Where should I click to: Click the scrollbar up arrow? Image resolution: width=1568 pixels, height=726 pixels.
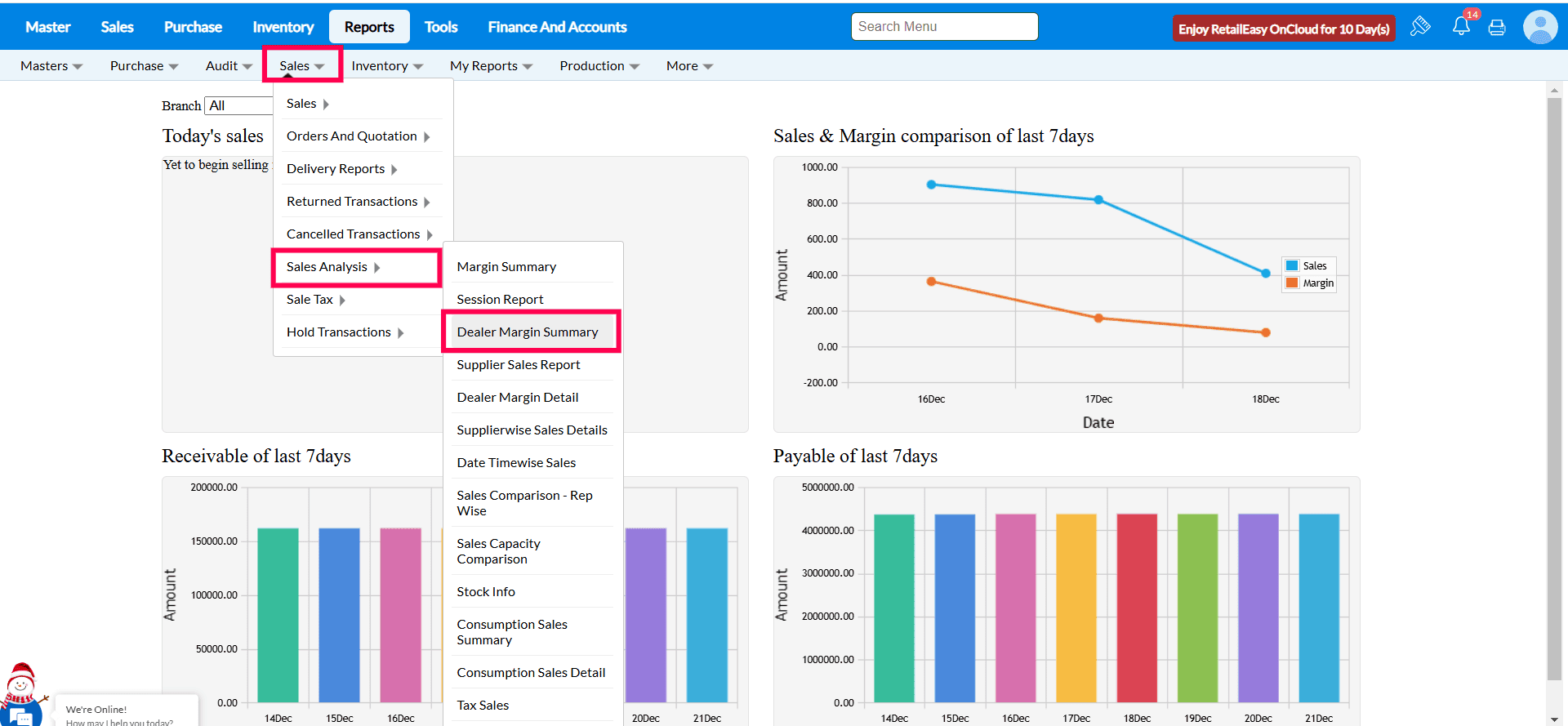(1554, 90)
